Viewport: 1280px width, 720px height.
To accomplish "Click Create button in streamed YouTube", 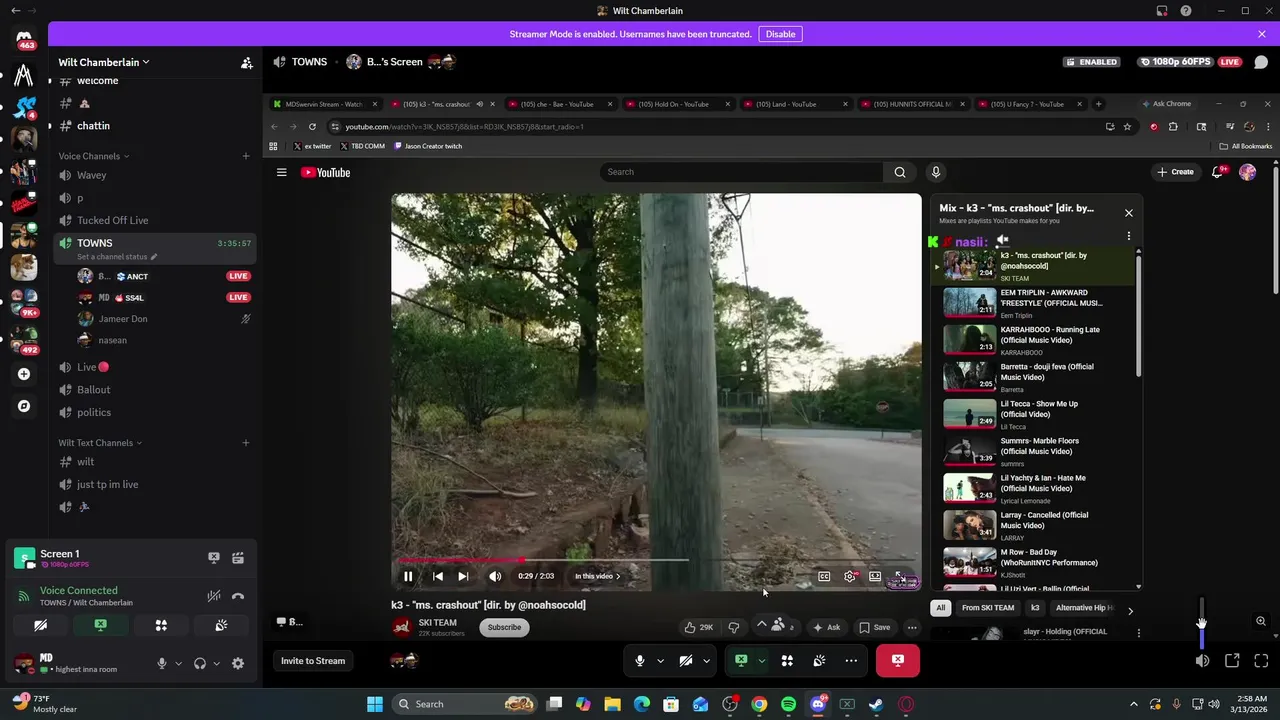I will [x=1175, y=172].
